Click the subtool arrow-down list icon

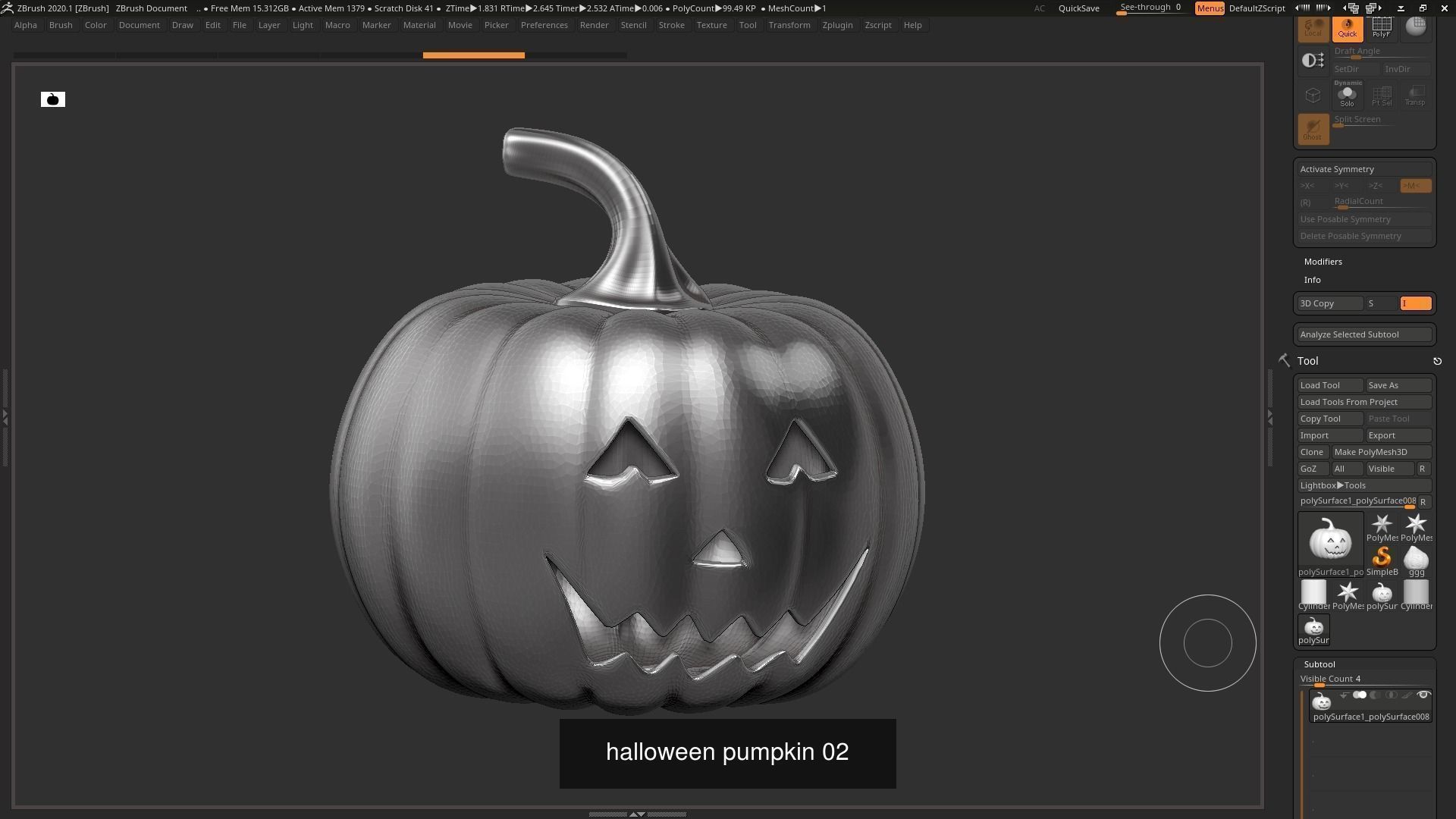[1344, 695]
